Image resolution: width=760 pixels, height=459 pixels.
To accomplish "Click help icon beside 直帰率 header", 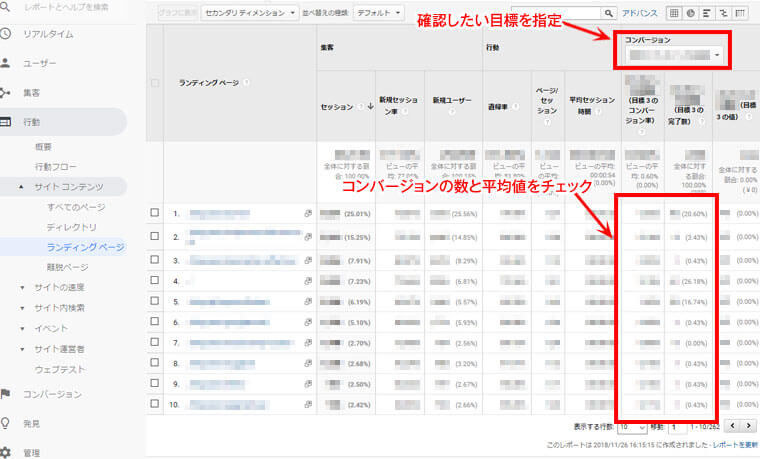I will coord(515,107).
